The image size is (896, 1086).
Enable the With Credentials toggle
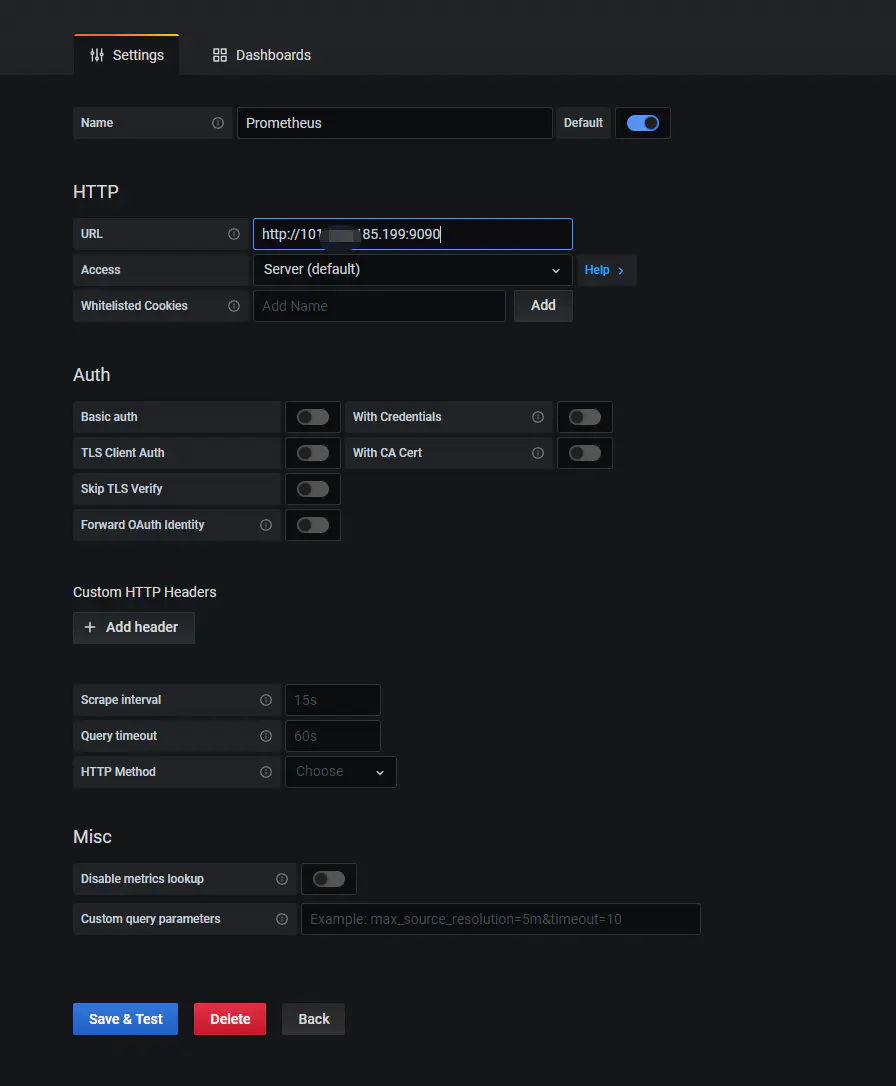[585, 417]
